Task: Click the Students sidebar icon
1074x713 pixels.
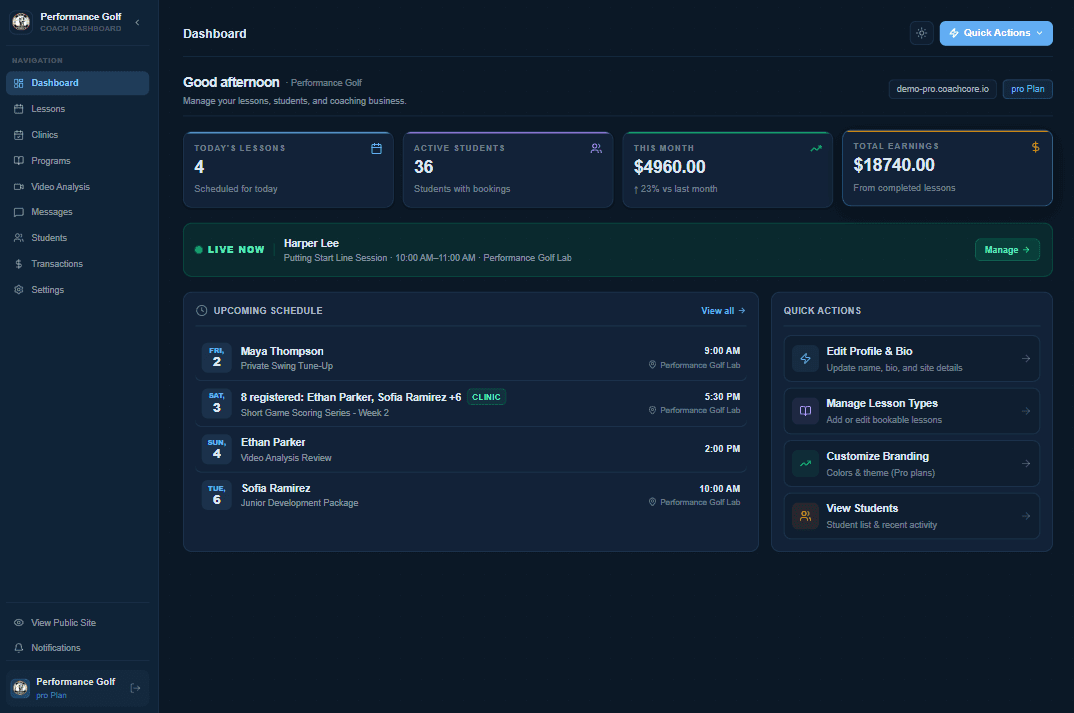Action: tap(18, 238)
